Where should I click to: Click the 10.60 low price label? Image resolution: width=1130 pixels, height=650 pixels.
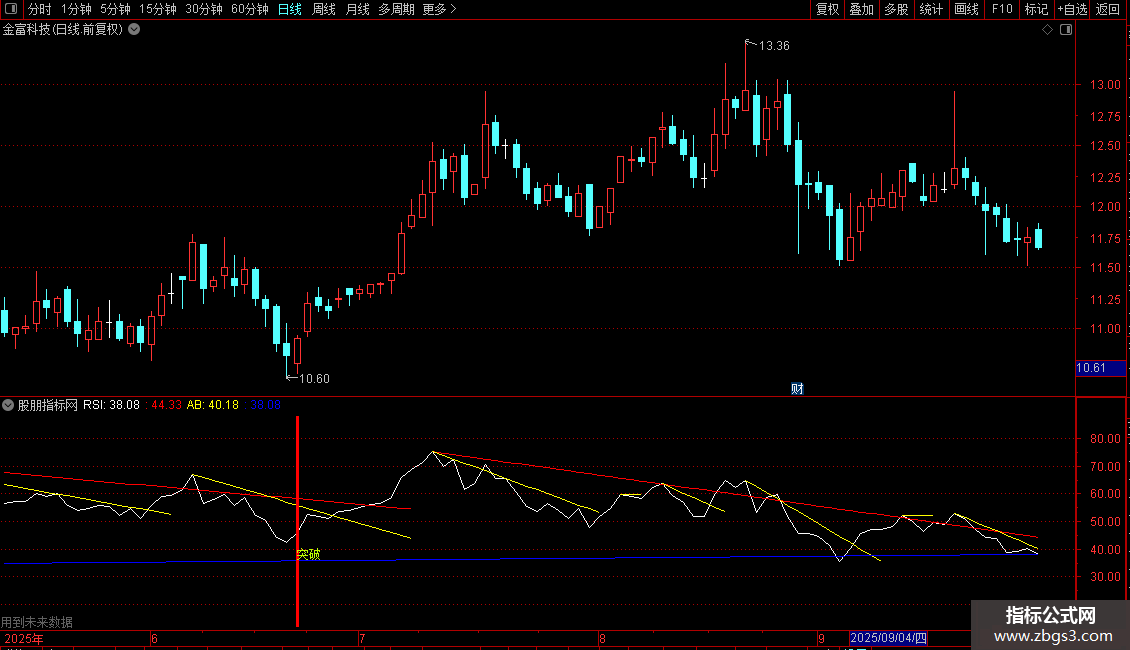point(314,378)
